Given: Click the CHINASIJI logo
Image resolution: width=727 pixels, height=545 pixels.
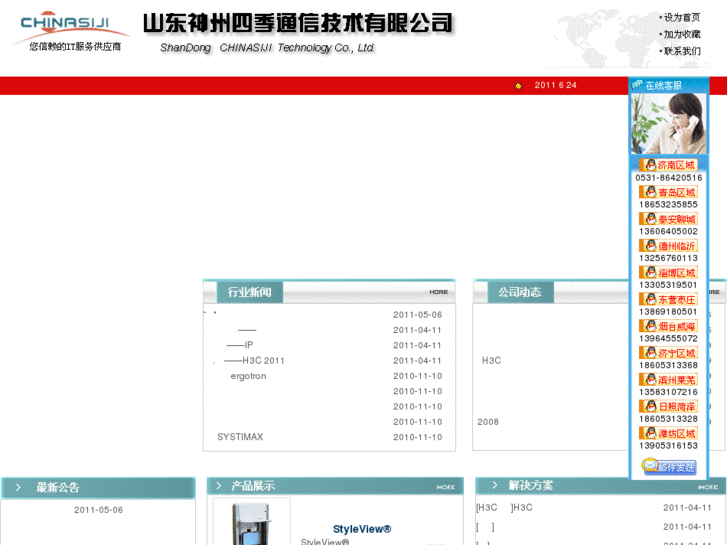Looking at the screenshot, I should [x=70, y=31].
